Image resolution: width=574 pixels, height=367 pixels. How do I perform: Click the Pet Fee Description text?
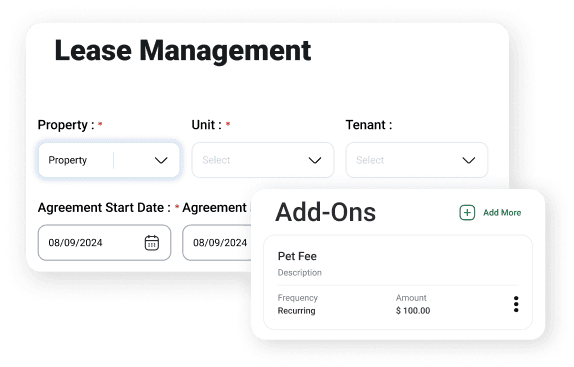click(299, 273)
